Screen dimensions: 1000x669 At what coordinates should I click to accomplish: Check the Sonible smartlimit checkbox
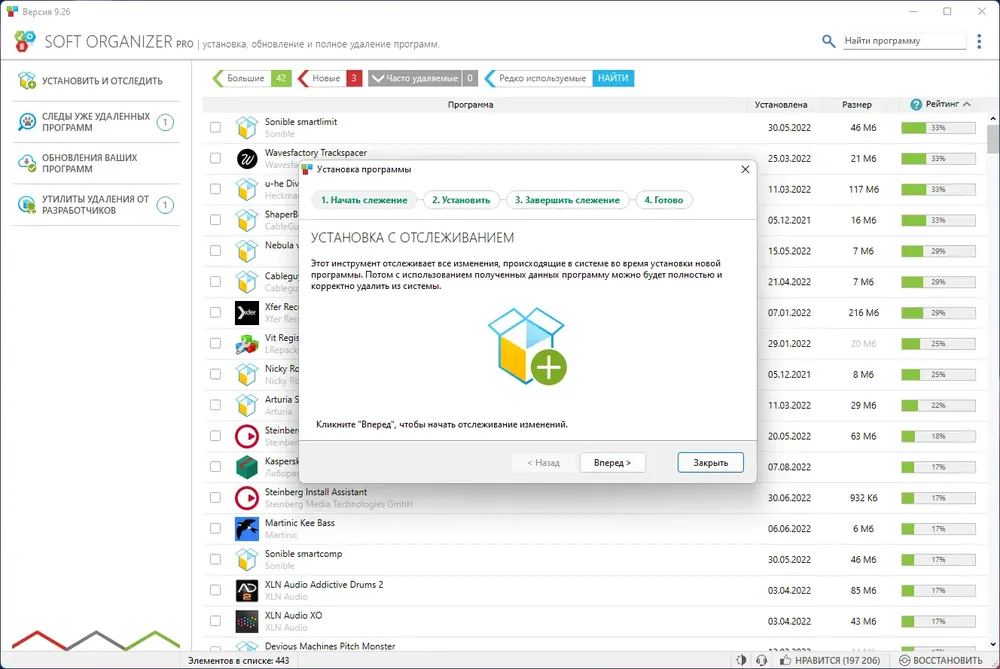click(216, 128)
